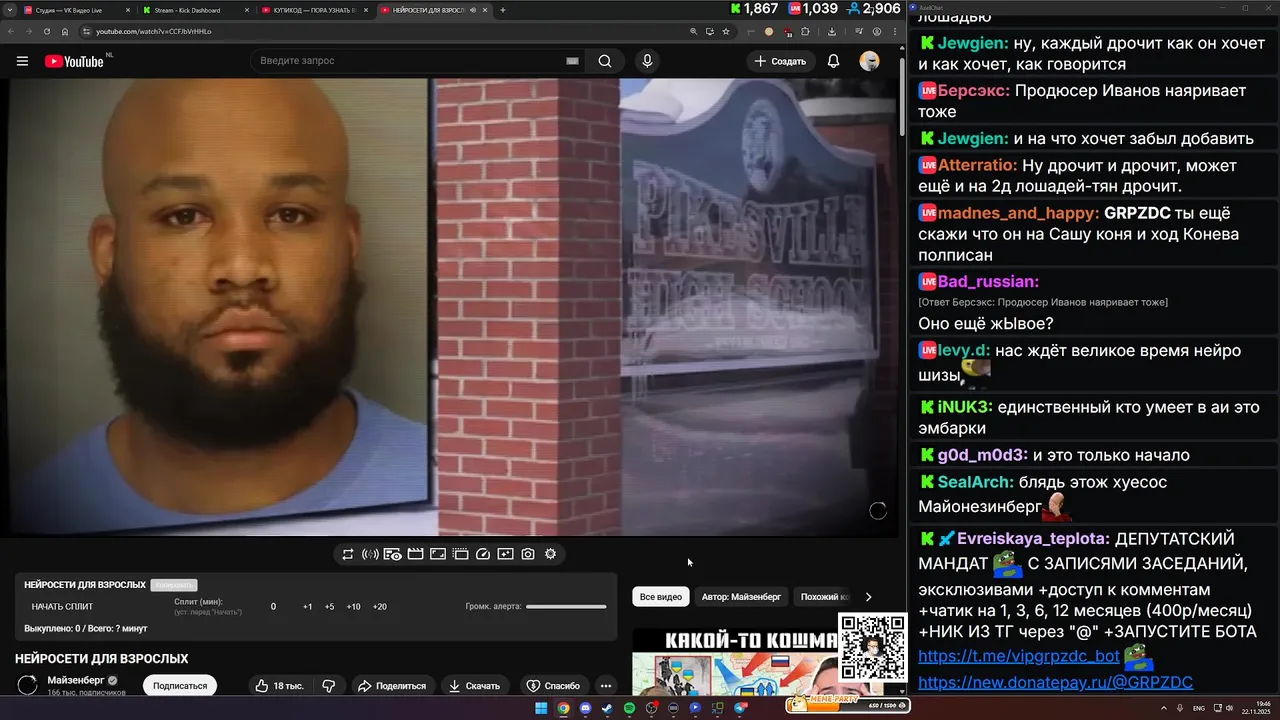
Task: Click the Поделиться share button
Action: click(392, 686)
